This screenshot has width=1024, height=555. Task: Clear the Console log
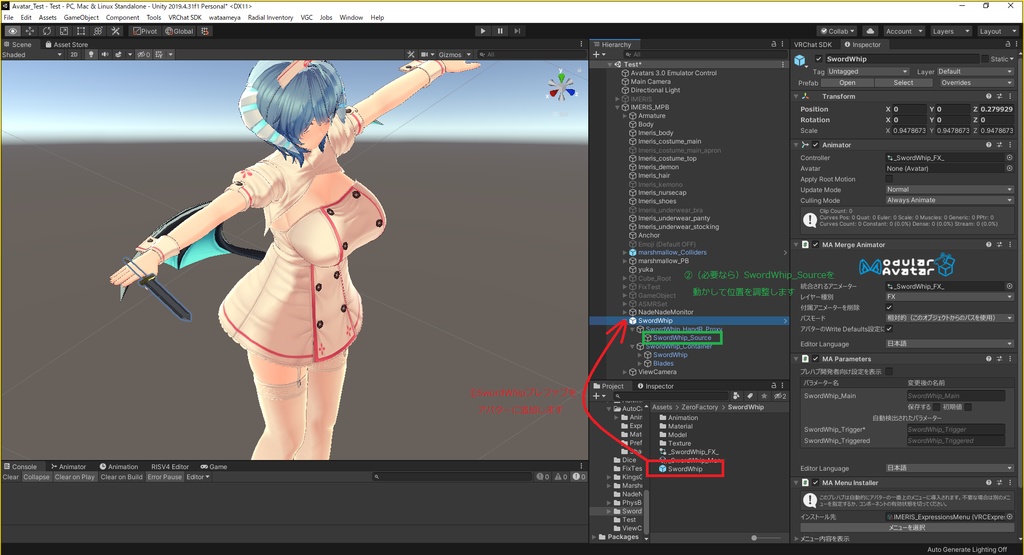[10, 477]
